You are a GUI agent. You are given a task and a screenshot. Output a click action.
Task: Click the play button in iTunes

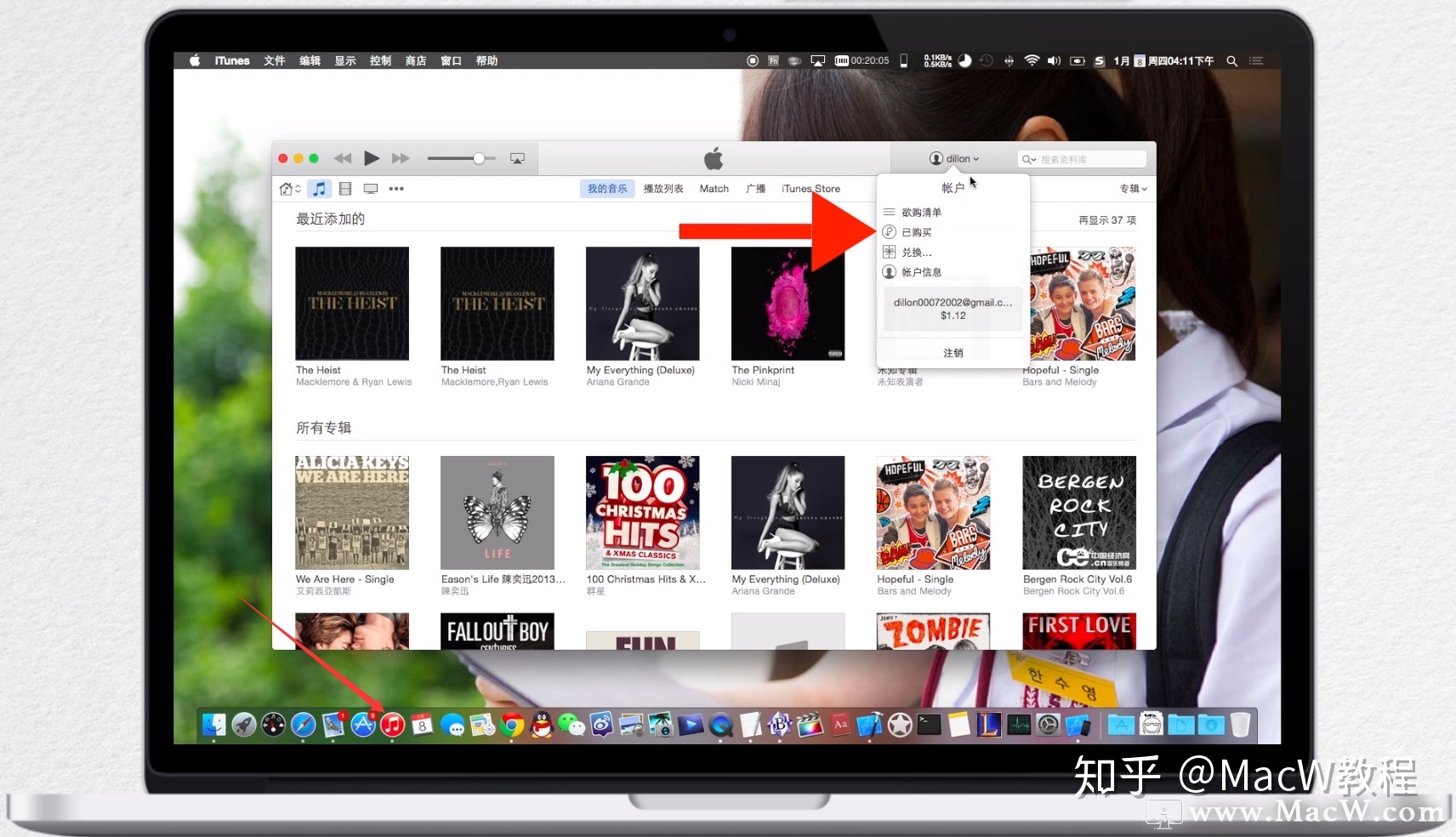point(371,158)
